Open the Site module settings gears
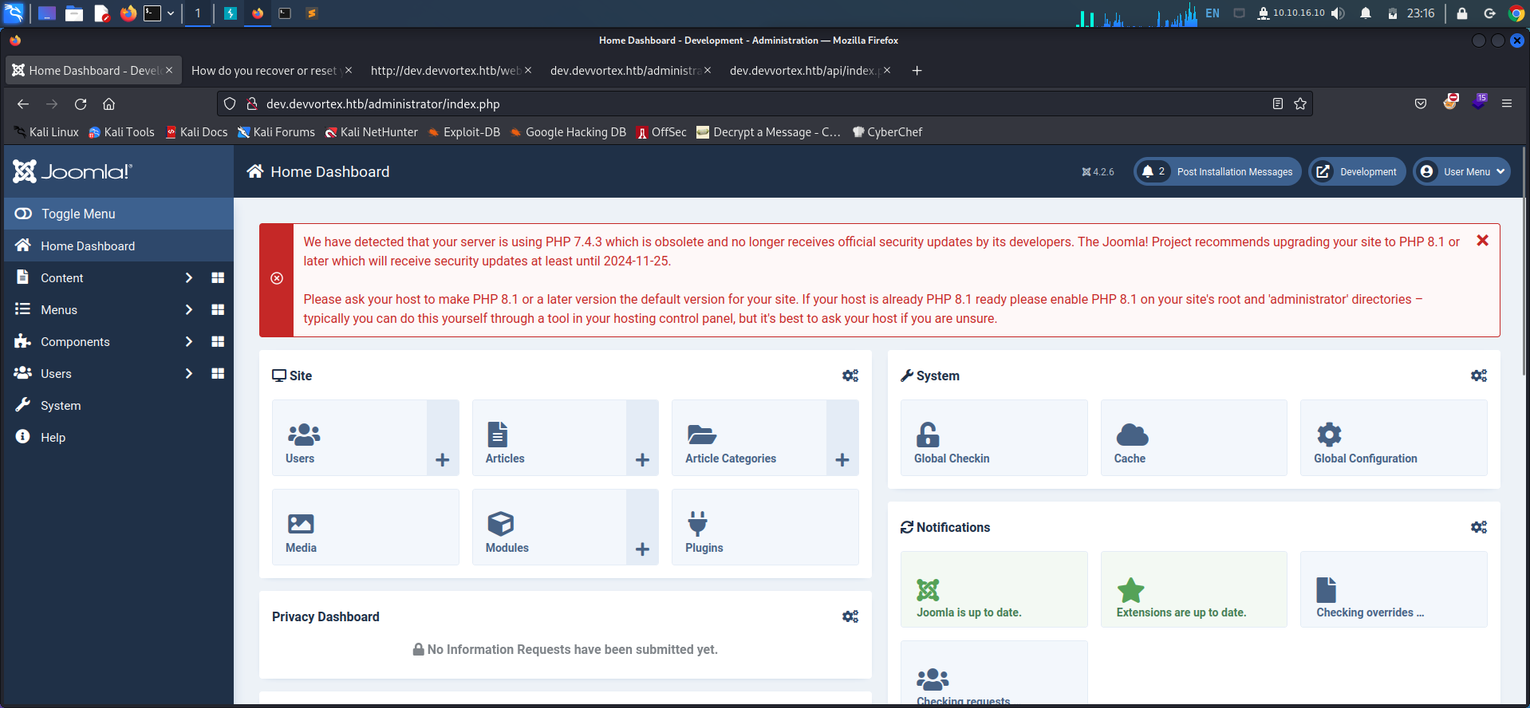1530x708 pixels. pyautogui.click(x=850, y=376)
